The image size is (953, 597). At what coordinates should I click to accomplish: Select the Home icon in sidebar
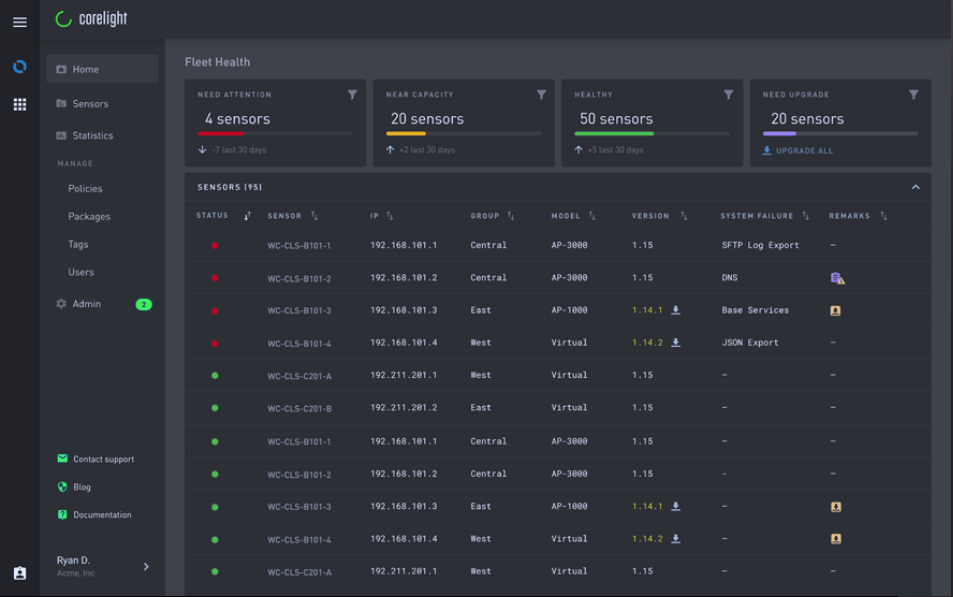(64, 70)
